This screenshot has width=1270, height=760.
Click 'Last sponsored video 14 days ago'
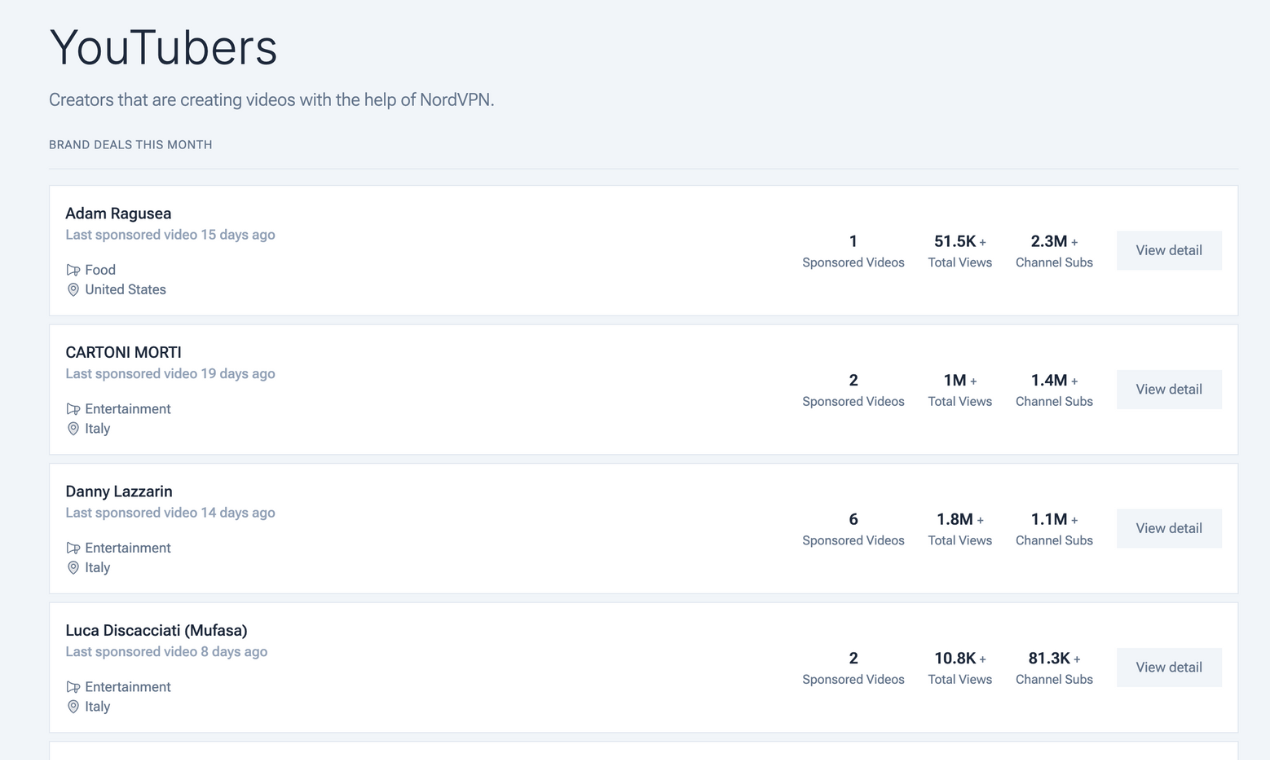(x=170, y=513)
